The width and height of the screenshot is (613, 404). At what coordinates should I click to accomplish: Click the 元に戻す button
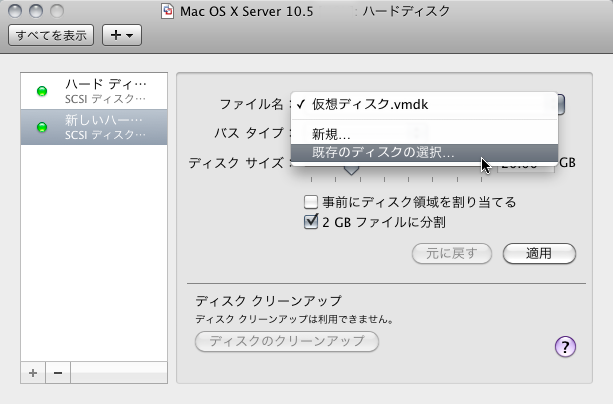tap(452, 252)
